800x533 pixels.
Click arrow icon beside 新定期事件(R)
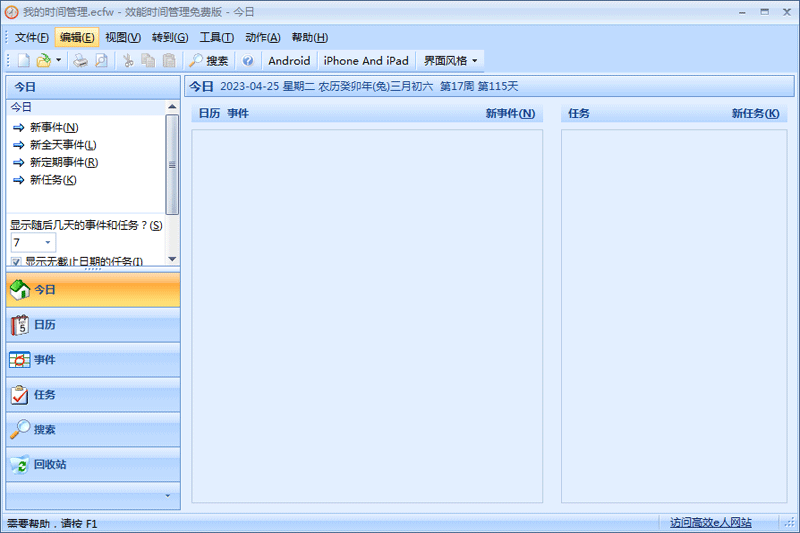coord(18,163)
